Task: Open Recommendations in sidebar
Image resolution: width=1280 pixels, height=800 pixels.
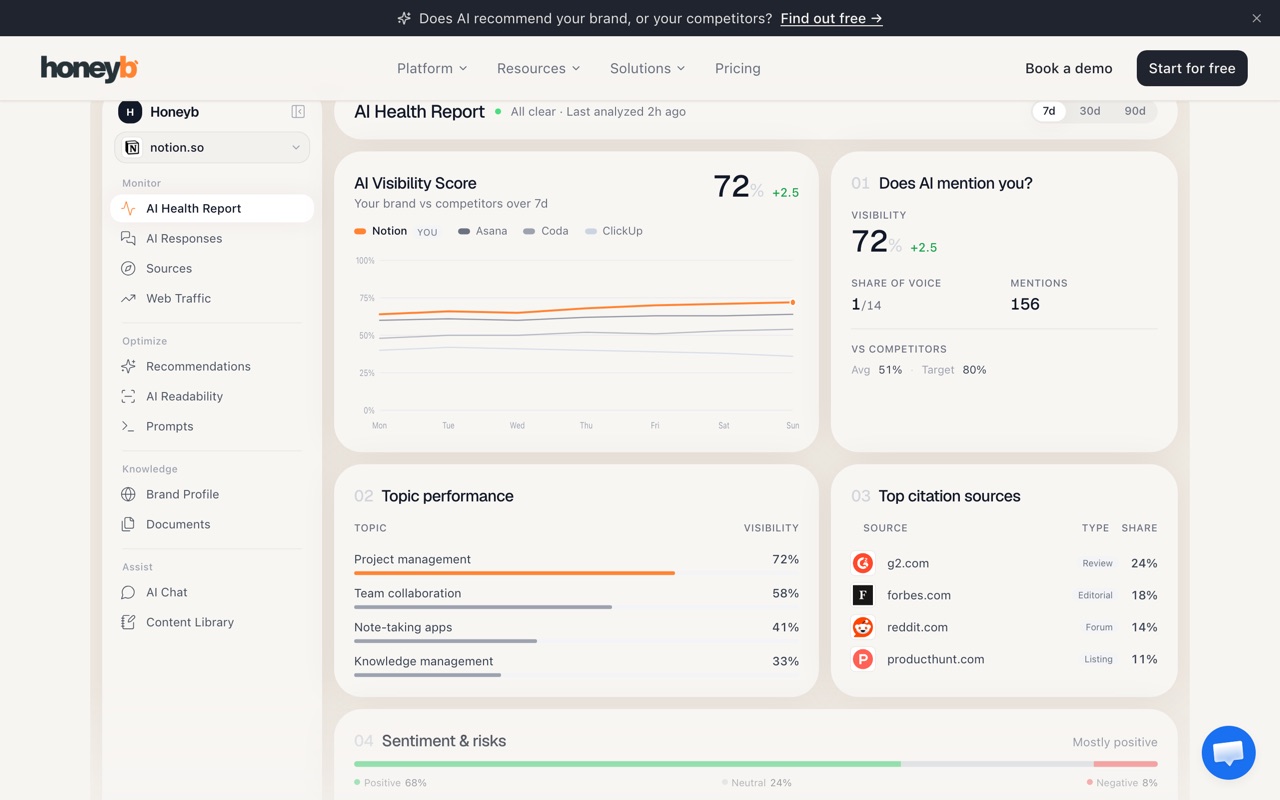Action: point(212,367)
